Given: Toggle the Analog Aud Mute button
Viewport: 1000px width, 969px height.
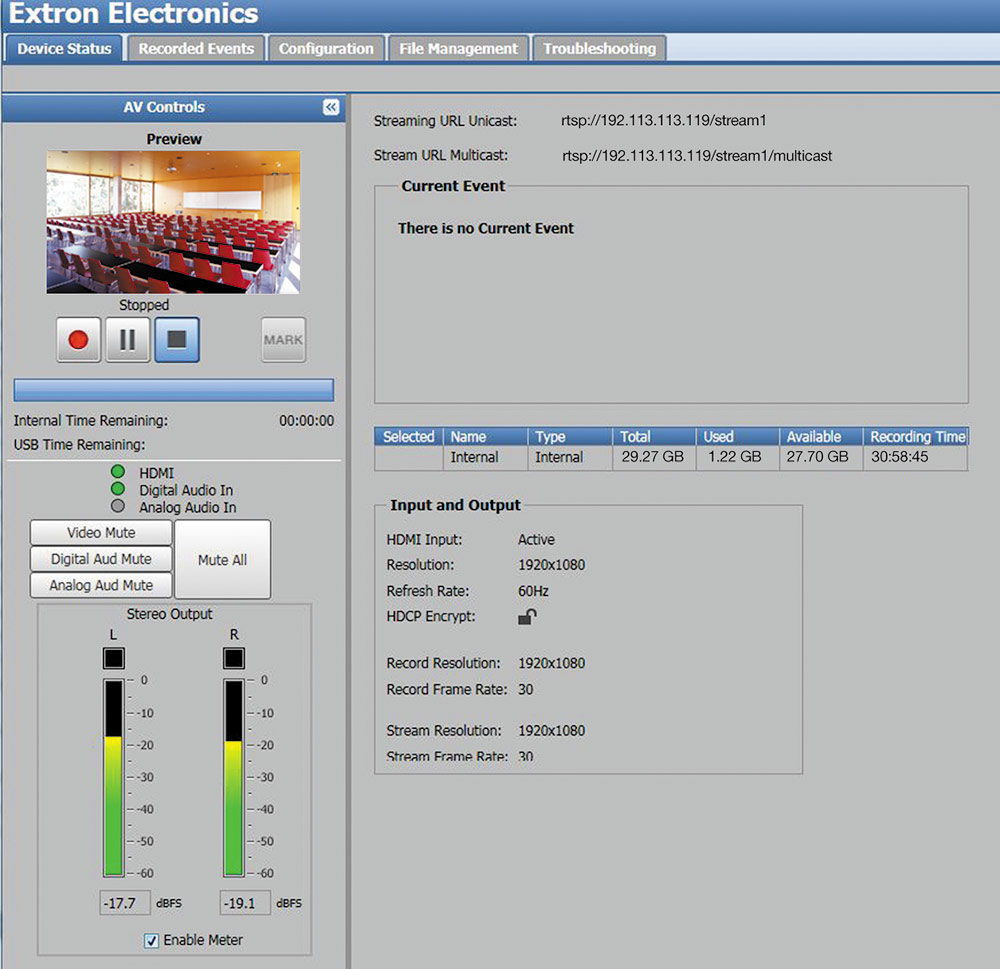Looking at the screenshot, I should tap(101, 585).
